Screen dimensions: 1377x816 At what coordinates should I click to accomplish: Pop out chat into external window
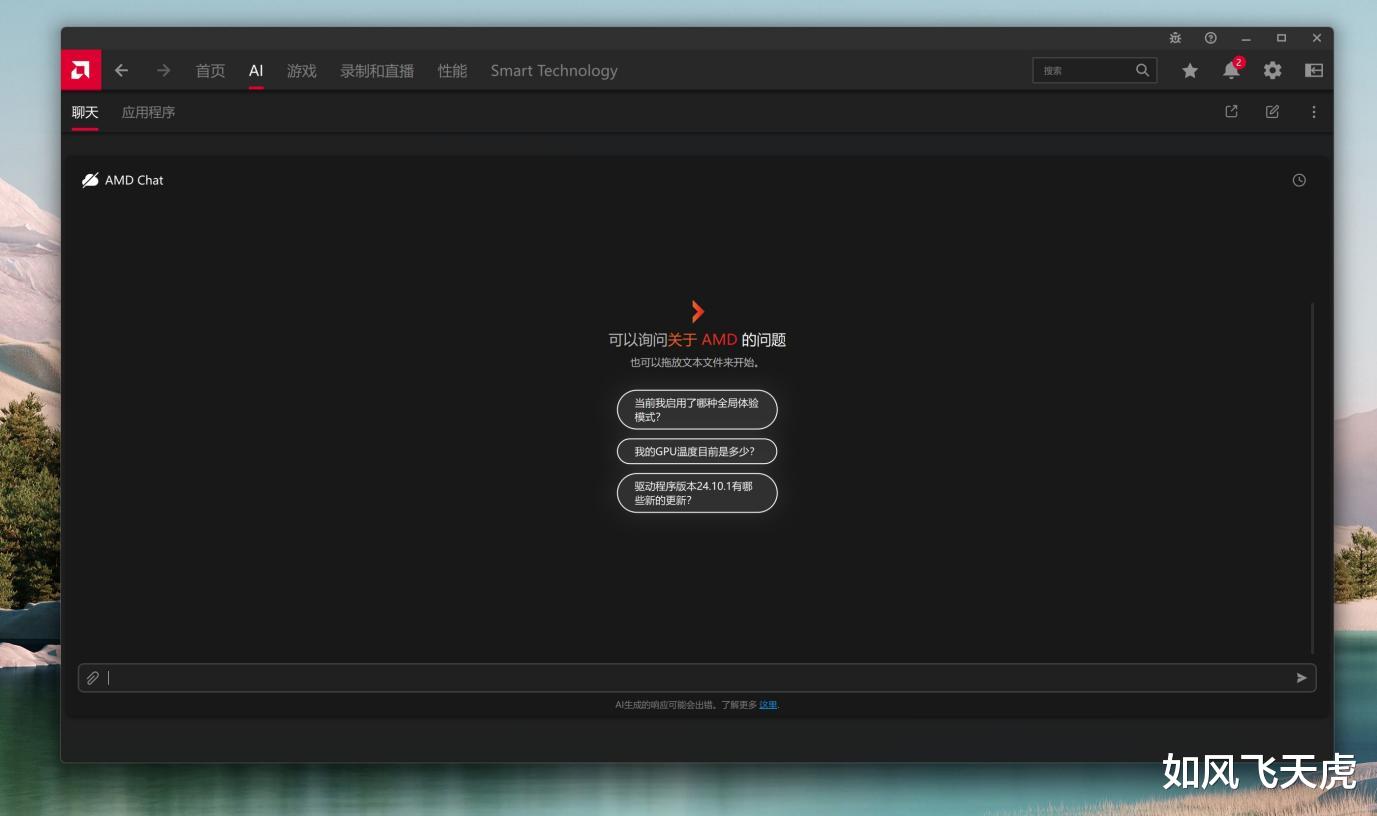1231,112
